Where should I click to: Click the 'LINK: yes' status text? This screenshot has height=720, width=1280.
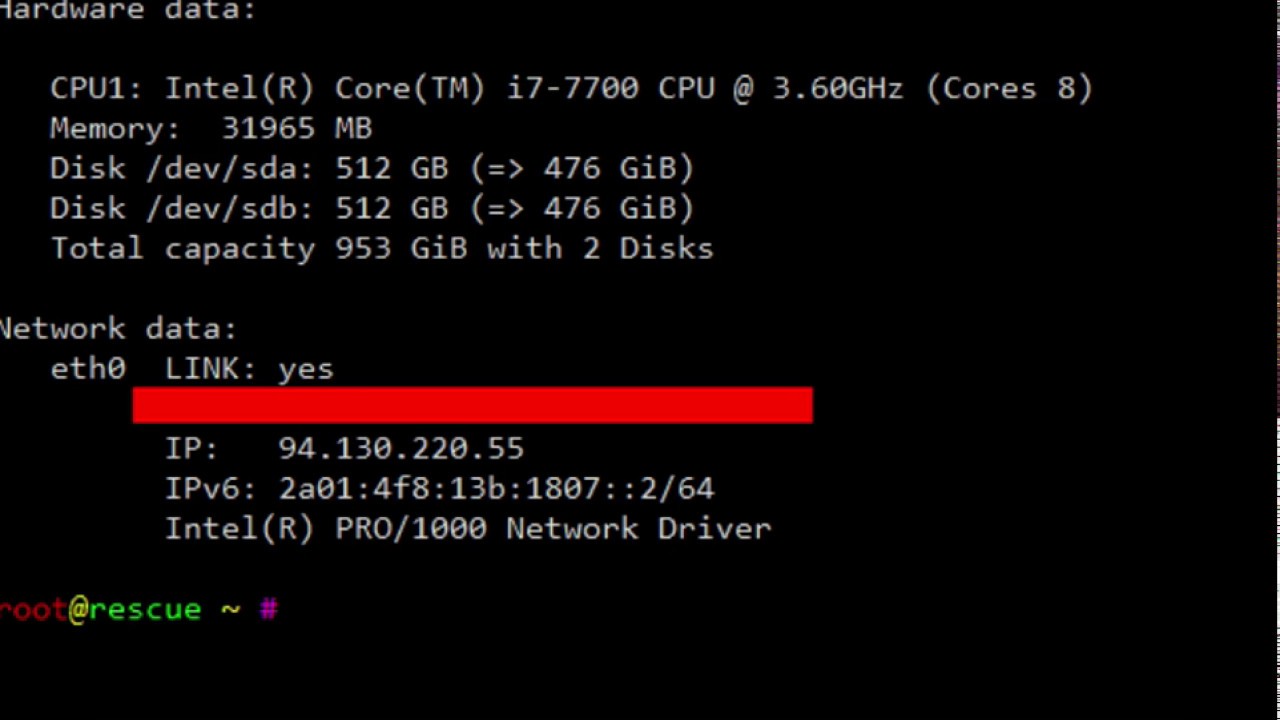(x=249, y=369)
